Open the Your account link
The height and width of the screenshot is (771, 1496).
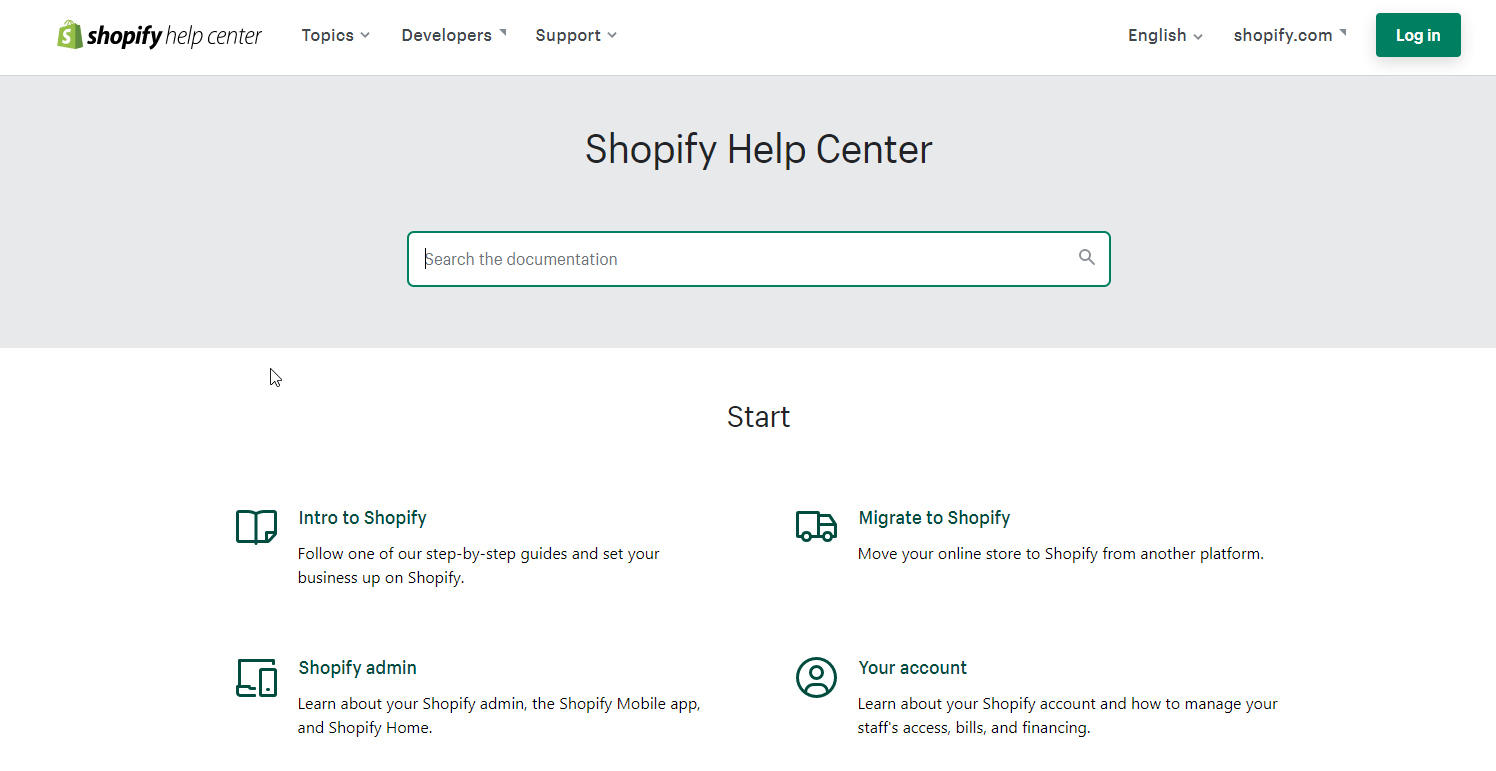coord(912,668)
